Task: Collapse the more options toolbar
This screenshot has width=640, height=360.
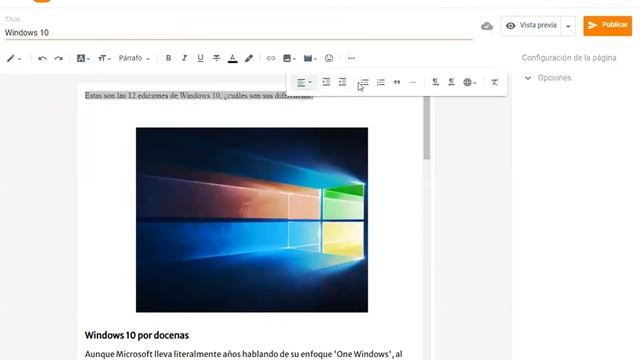Action: pos(351,58)
